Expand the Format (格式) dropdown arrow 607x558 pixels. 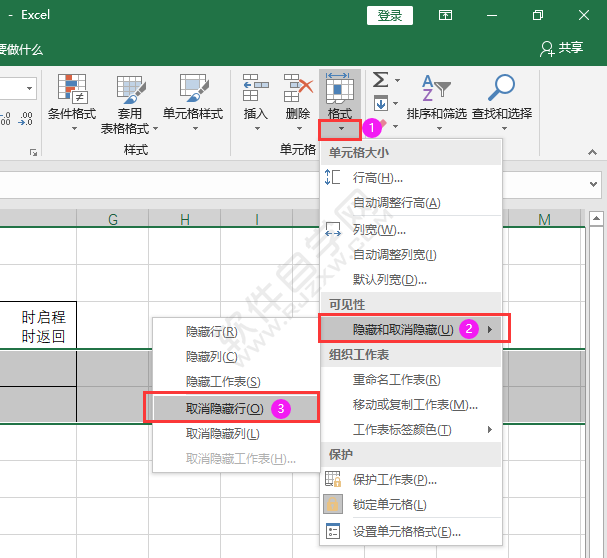341,129
